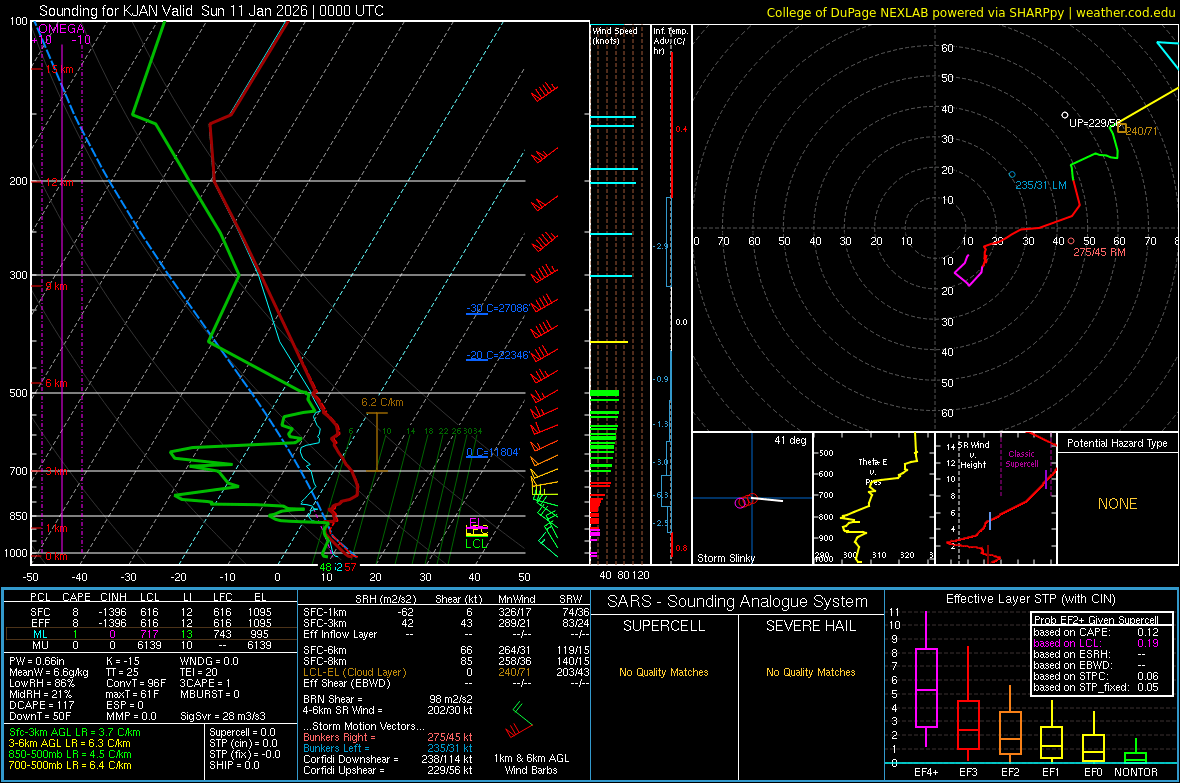Click the SR Wind v. Height inset label

(973, 455)
